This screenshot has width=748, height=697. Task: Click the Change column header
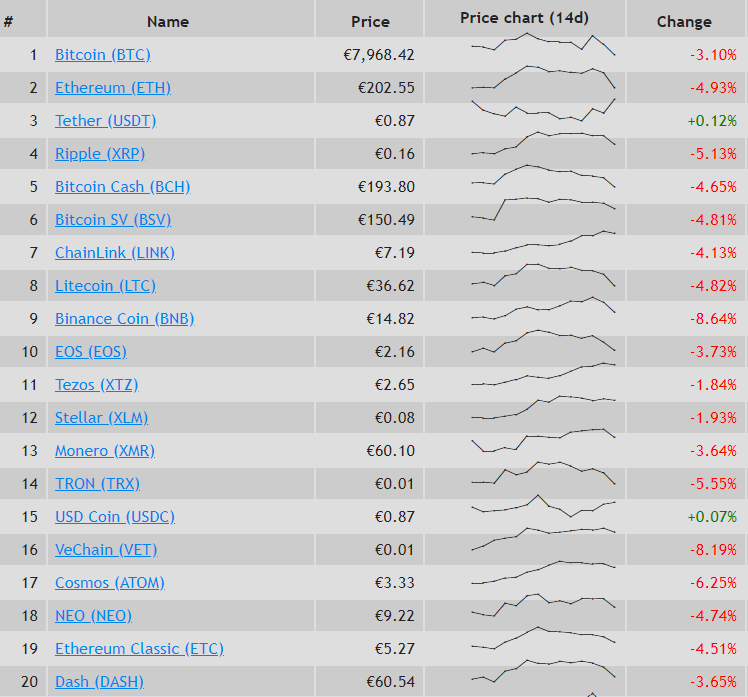coord(684,22)
